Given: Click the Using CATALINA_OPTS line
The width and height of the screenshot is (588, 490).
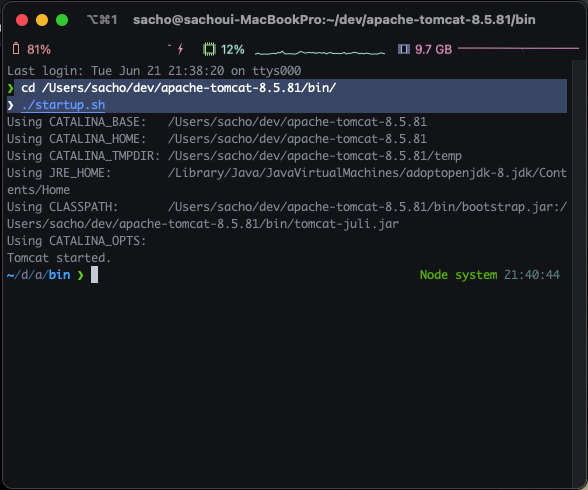Looking at the screenshot, I should (76, 241).
